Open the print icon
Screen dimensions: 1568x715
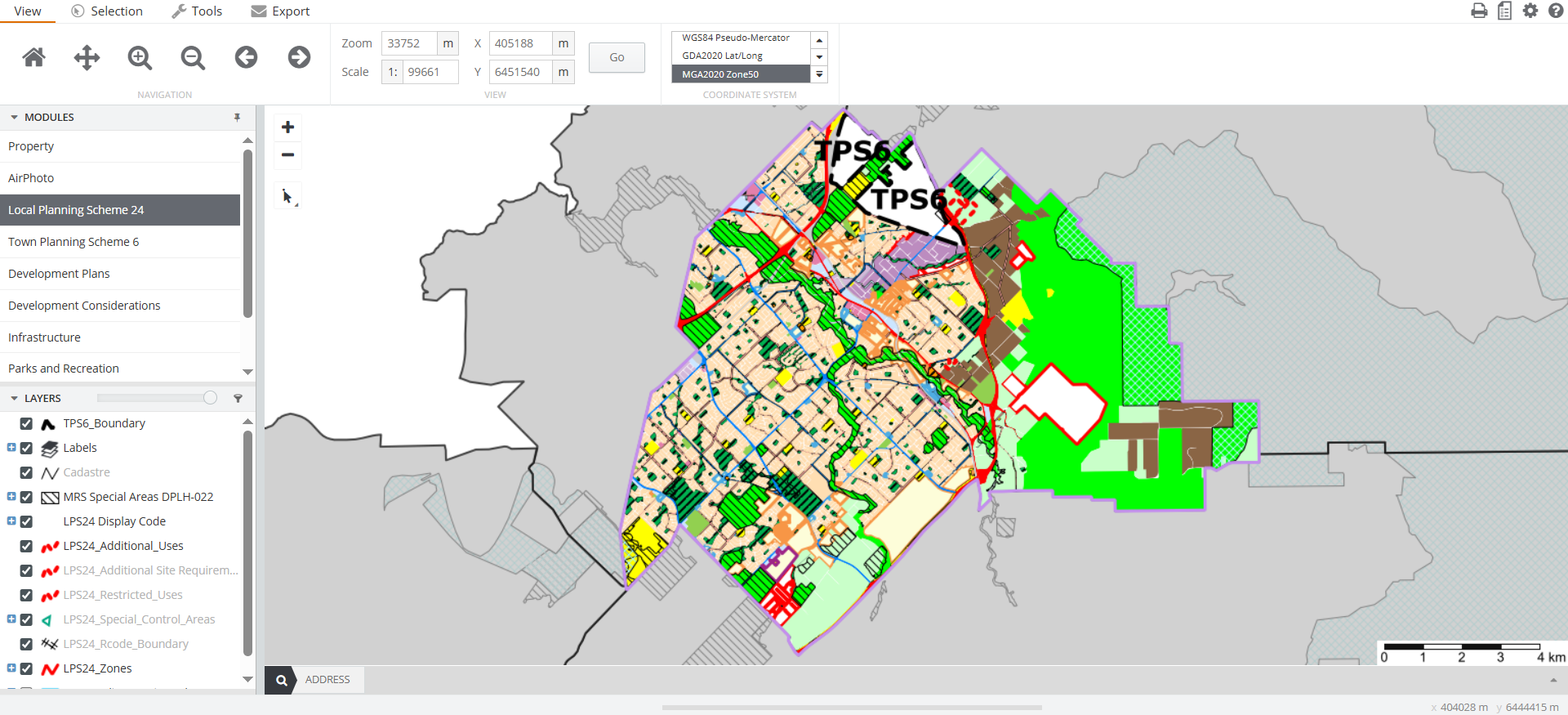(1479, 11)
